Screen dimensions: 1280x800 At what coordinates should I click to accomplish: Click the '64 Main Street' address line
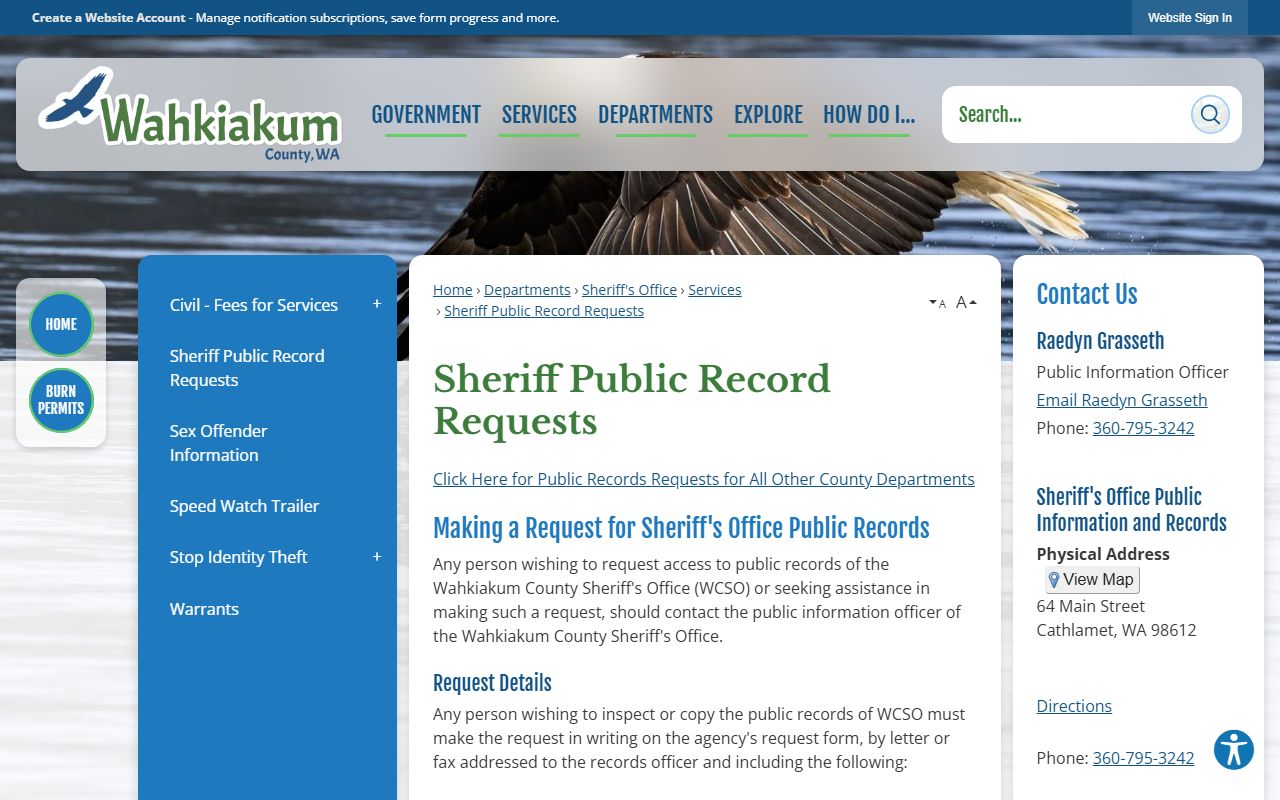(x=1091, y=606)
